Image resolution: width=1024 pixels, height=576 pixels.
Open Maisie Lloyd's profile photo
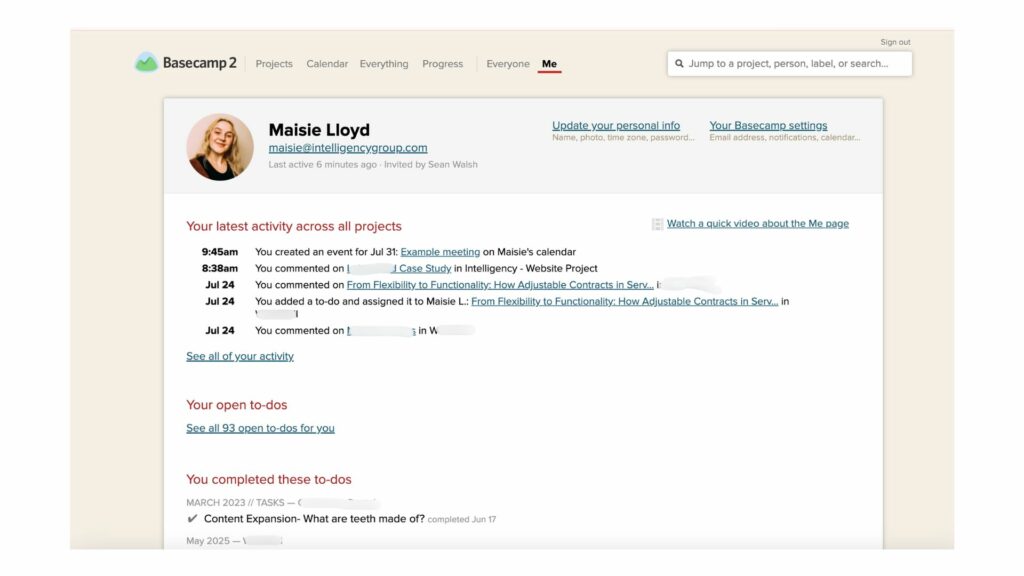(220, 147)
